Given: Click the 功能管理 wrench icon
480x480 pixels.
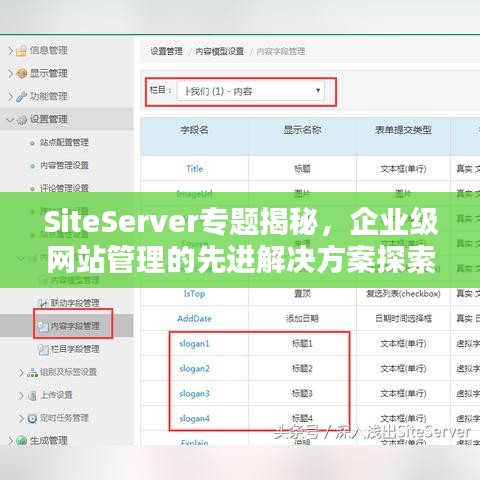Looking at the screenshot, I should point(21,97).
